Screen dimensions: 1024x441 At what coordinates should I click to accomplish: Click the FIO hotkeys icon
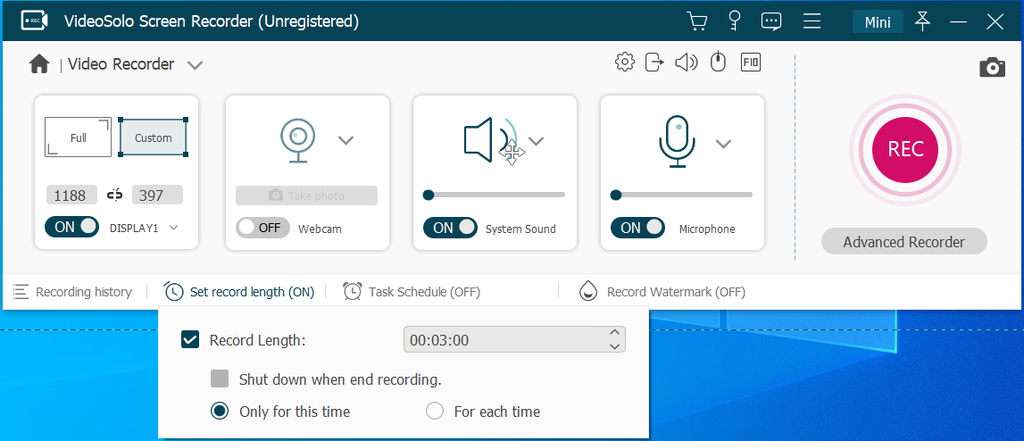point(750,62)
